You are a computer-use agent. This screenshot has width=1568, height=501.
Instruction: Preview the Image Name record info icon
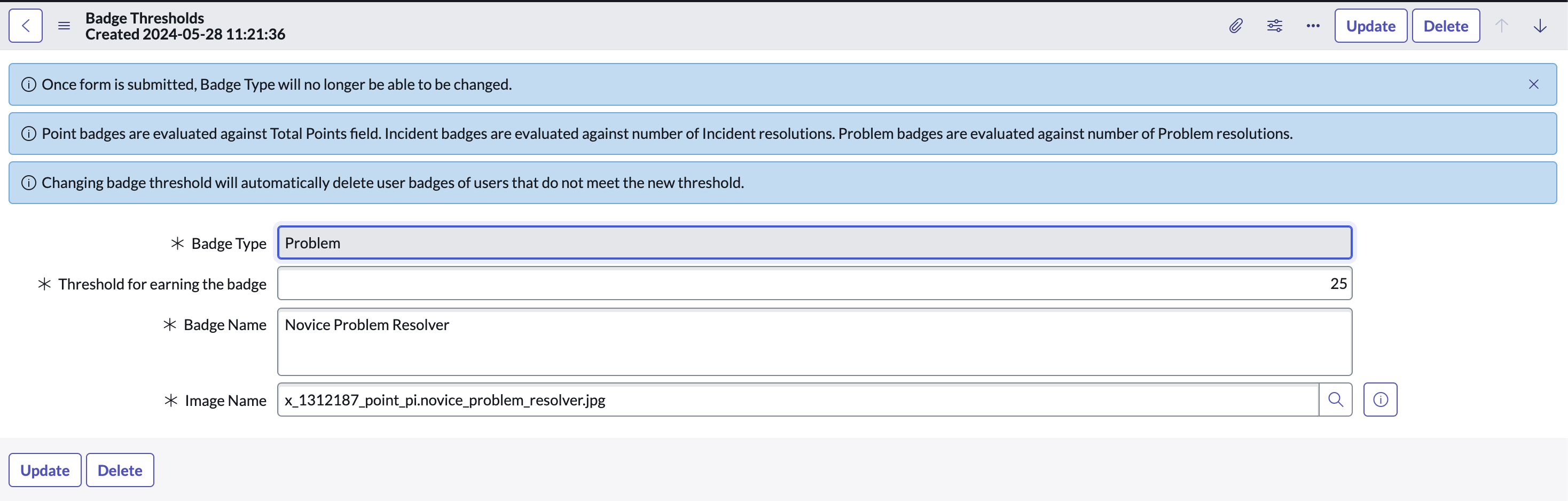pos(1379,400)
